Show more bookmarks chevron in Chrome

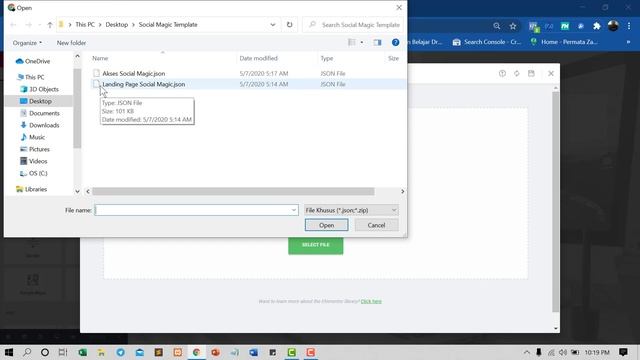click(628, 42)
